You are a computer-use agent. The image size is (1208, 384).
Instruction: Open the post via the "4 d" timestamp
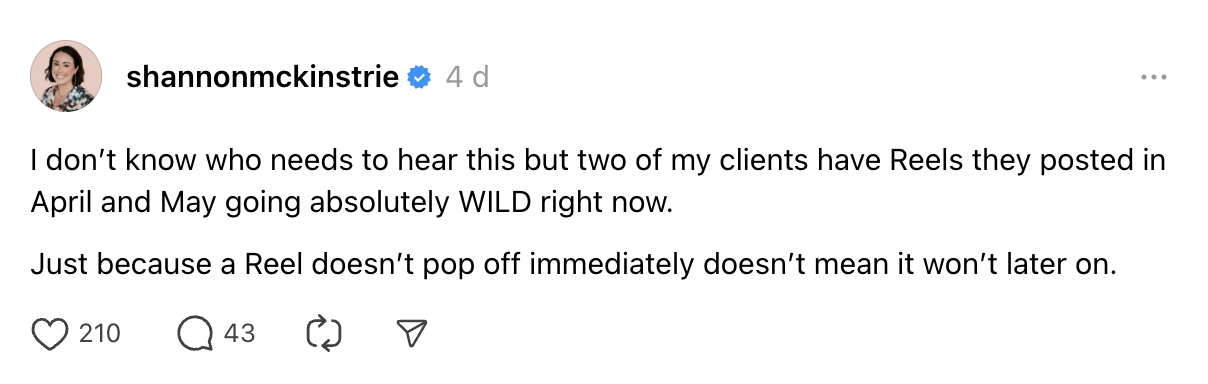[467, 77]
